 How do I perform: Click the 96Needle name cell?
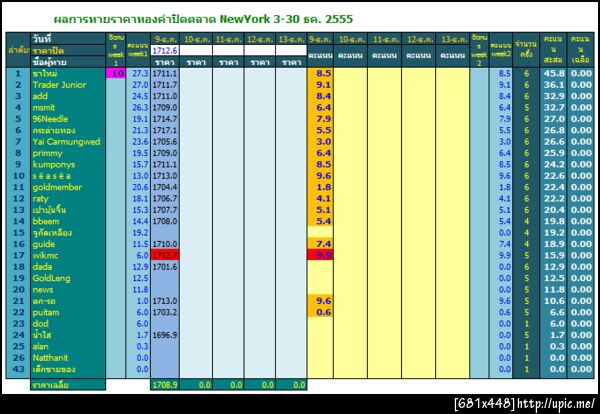68,119
